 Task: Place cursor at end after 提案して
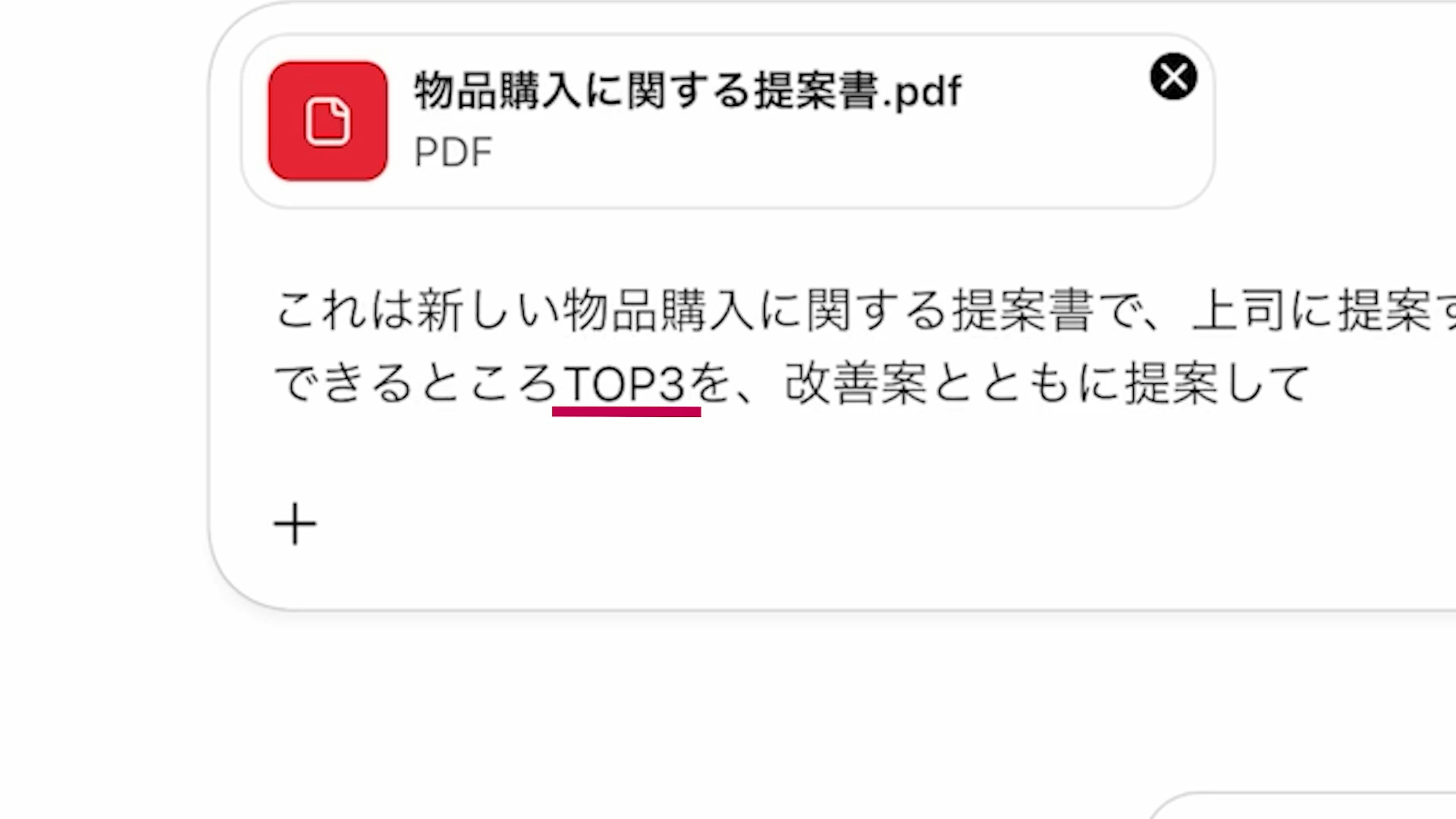pos(1311,384)
